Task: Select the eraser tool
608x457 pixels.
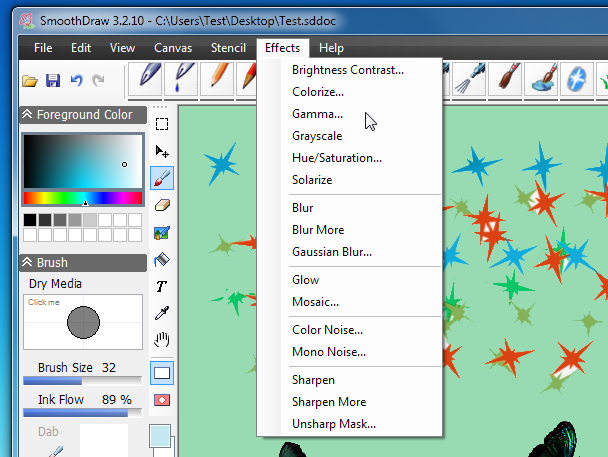Action: tap(162, 205)
